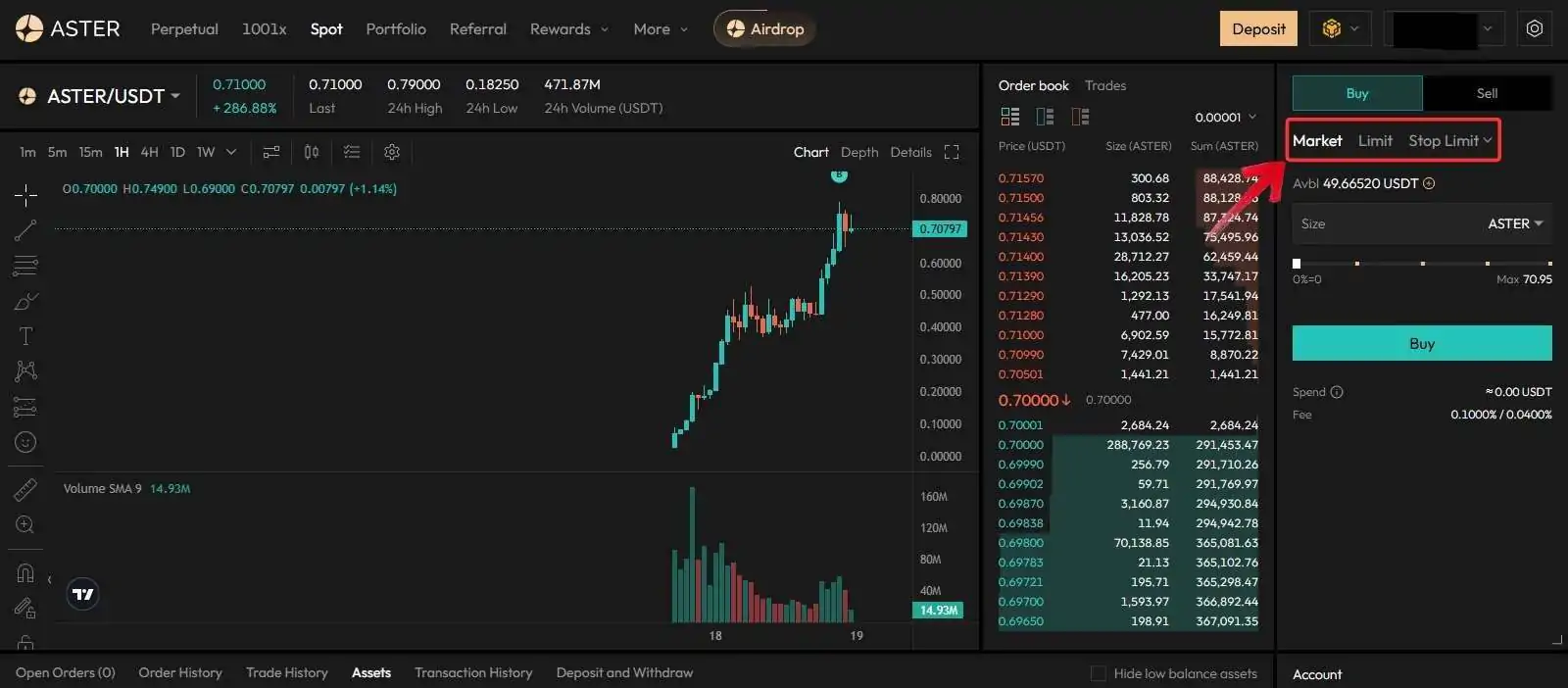Open the Referral page
1568x688 pixels.
pos(478,29)
